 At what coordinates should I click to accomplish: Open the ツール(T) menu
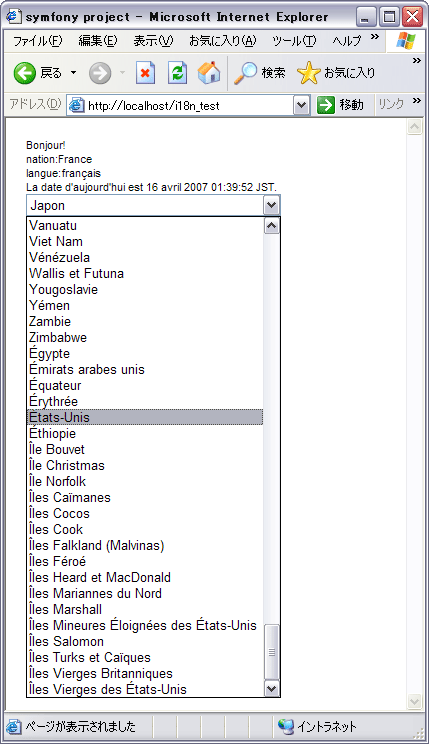click(294, 41)
